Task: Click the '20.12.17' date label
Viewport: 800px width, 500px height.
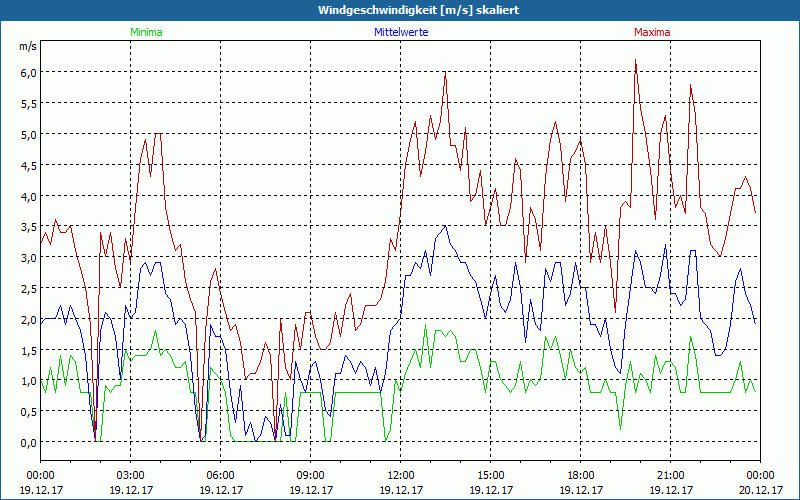Action: (x=760, y=490)
